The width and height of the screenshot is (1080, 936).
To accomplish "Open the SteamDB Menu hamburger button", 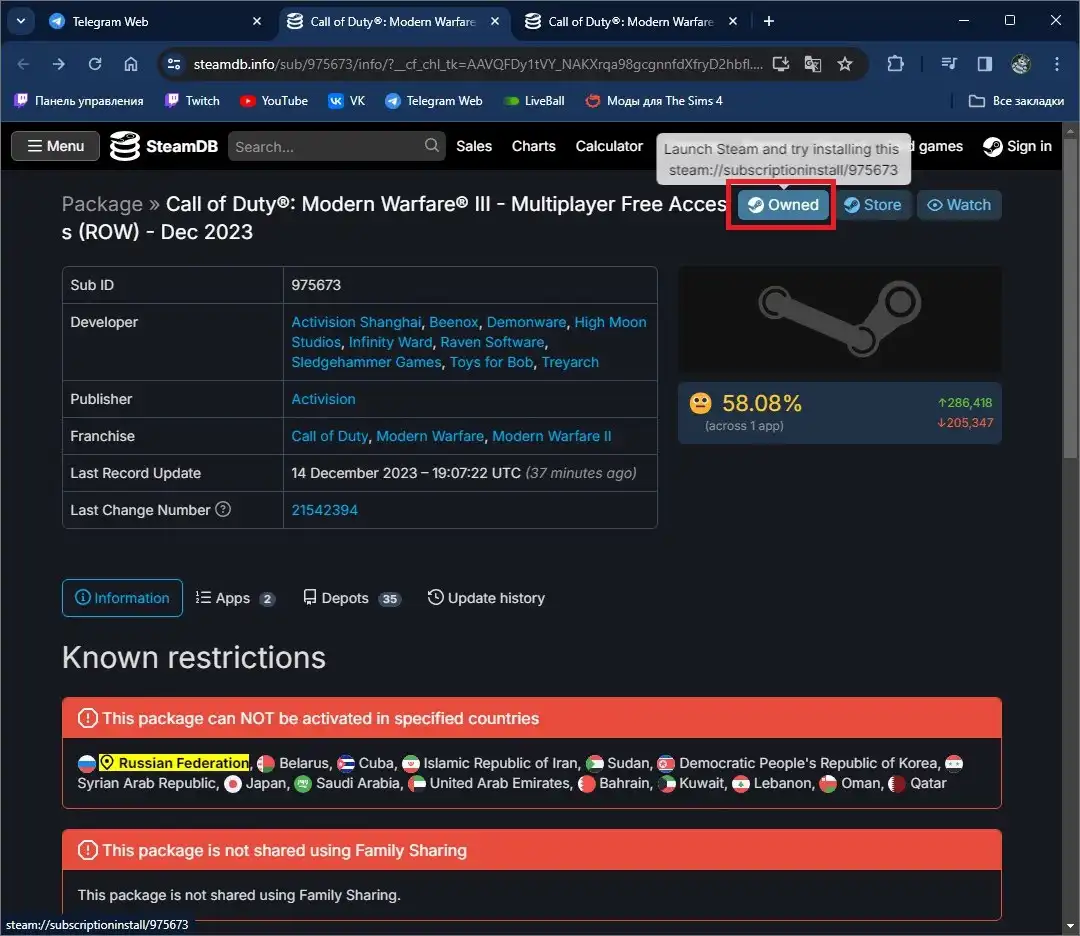I will click(x=55, y=146).
